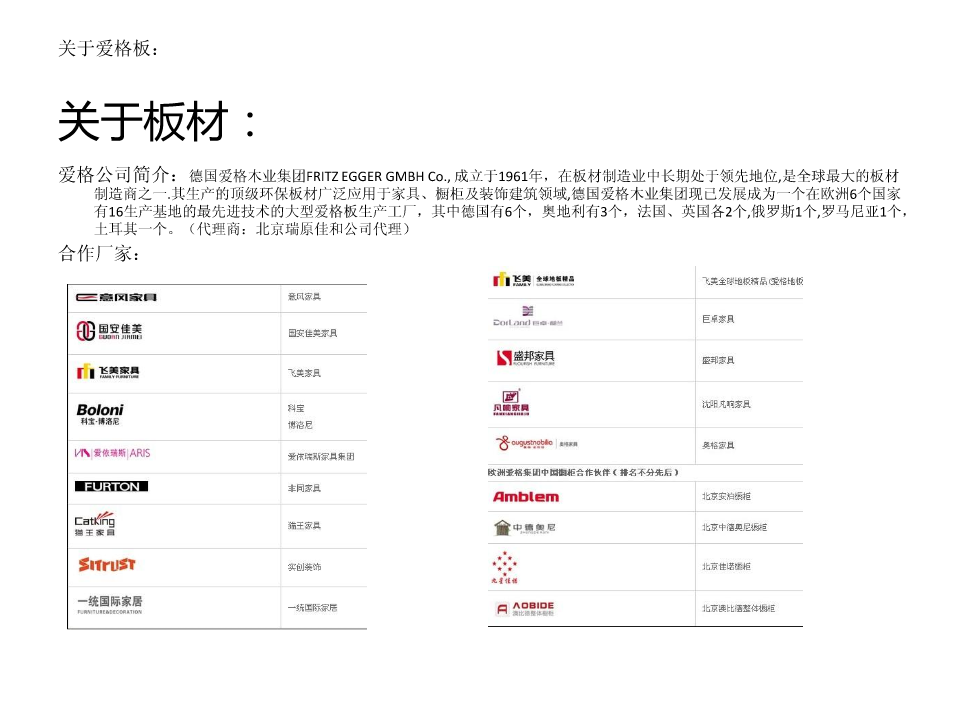Image resolution: width=960 pixels, height=720 pixels.
Task: Click the '北京佳诺橱柜' cell
Action: coord(726,567)
